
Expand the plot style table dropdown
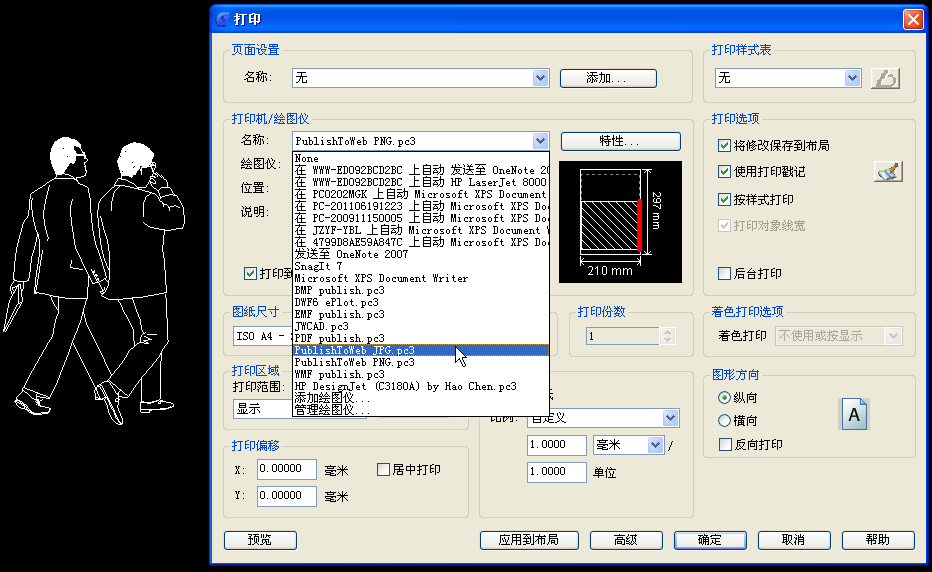point(852,78)
